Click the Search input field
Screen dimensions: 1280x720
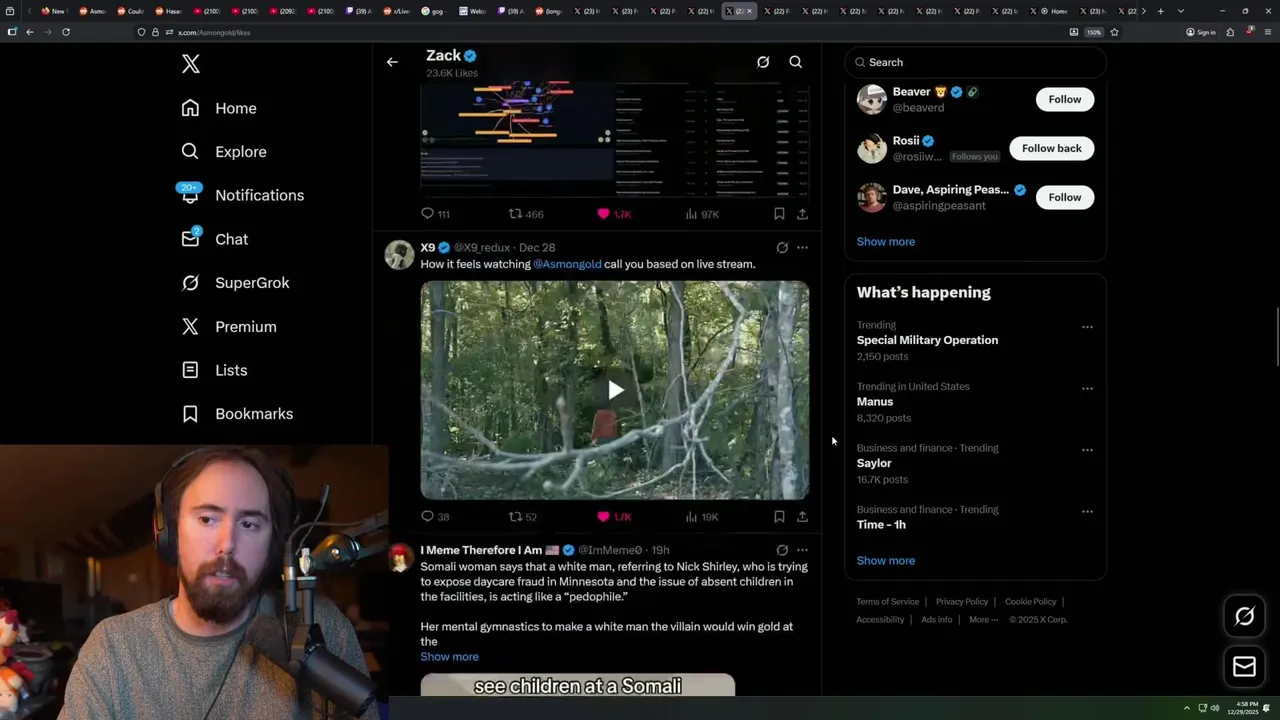[975, 62]
